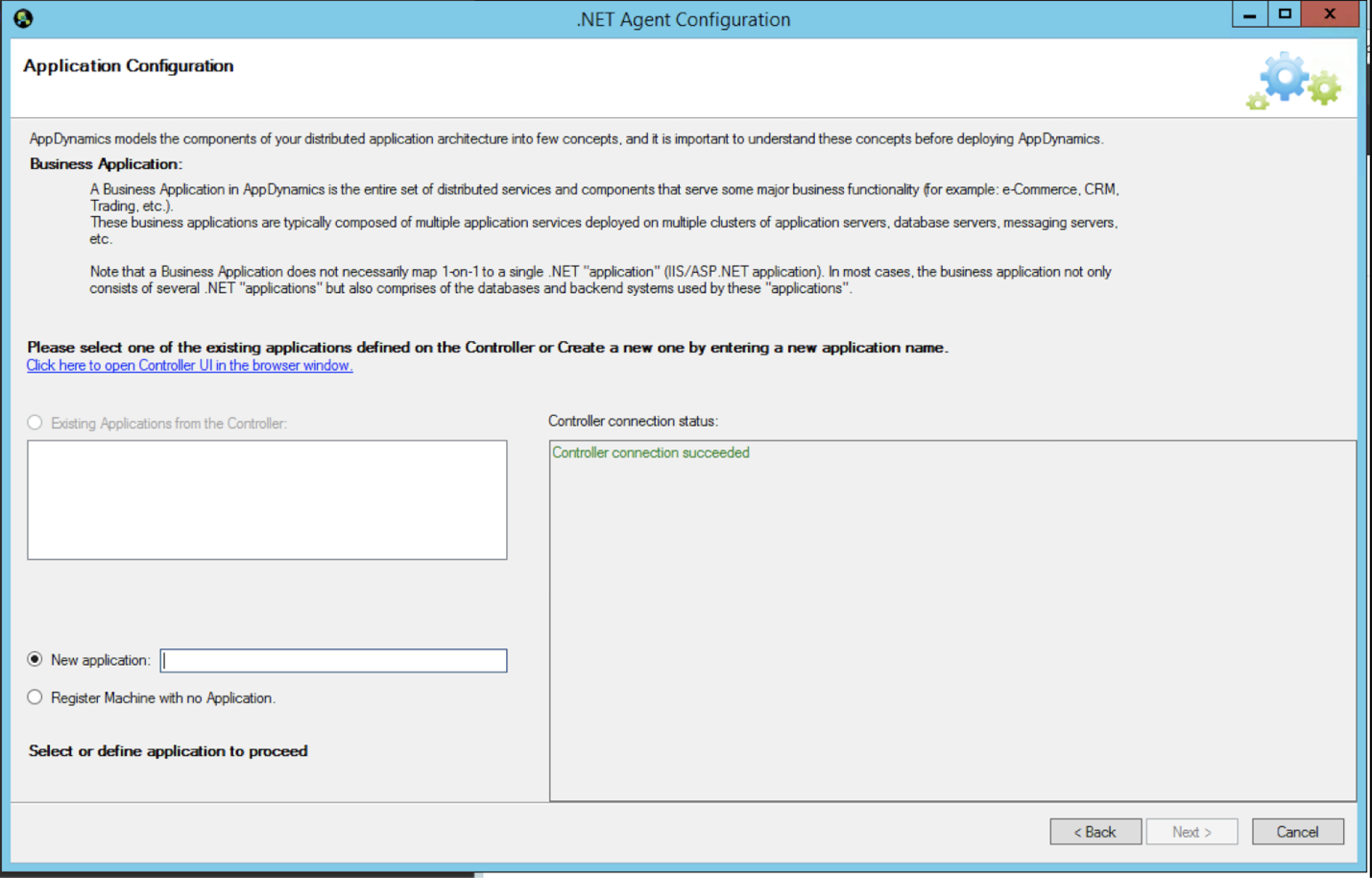
Task: Click the green gear beside the blue gear
Action: pyautogui.click(x=1325, y=88)
